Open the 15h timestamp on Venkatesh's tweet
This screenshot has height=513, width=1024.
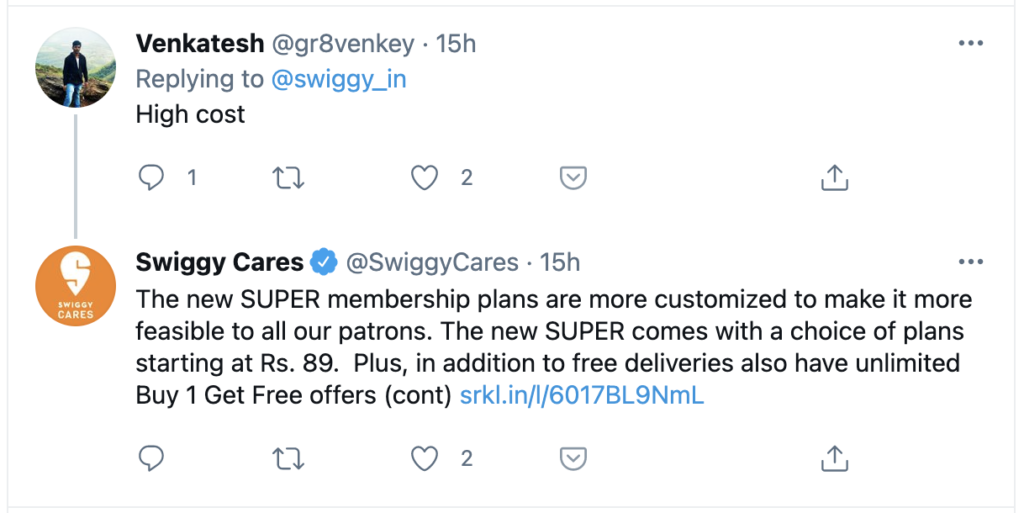(457, 44)
